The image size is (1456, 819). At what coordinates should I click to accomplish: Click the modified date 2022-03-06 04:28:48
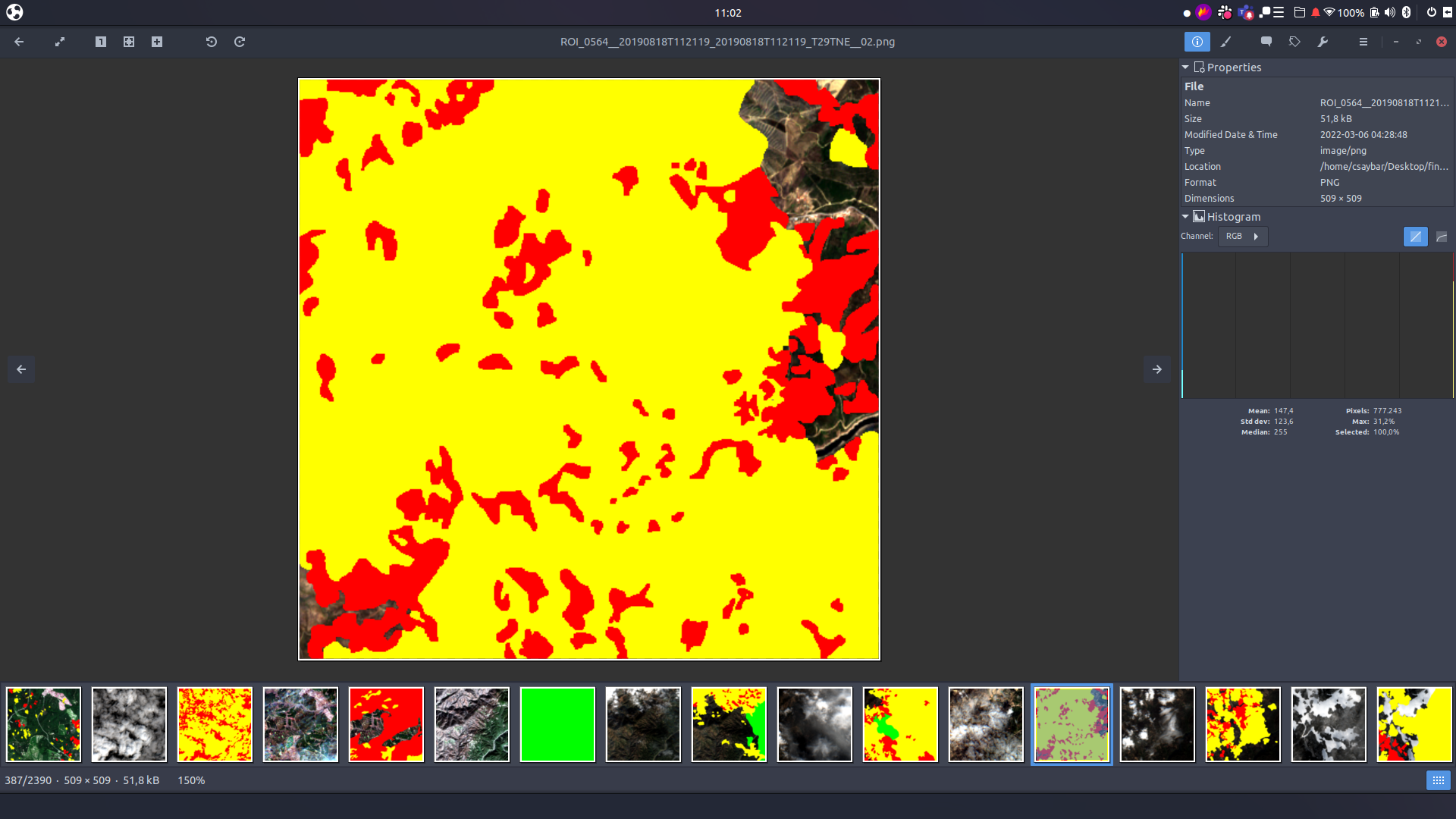tap(1363, 135)
